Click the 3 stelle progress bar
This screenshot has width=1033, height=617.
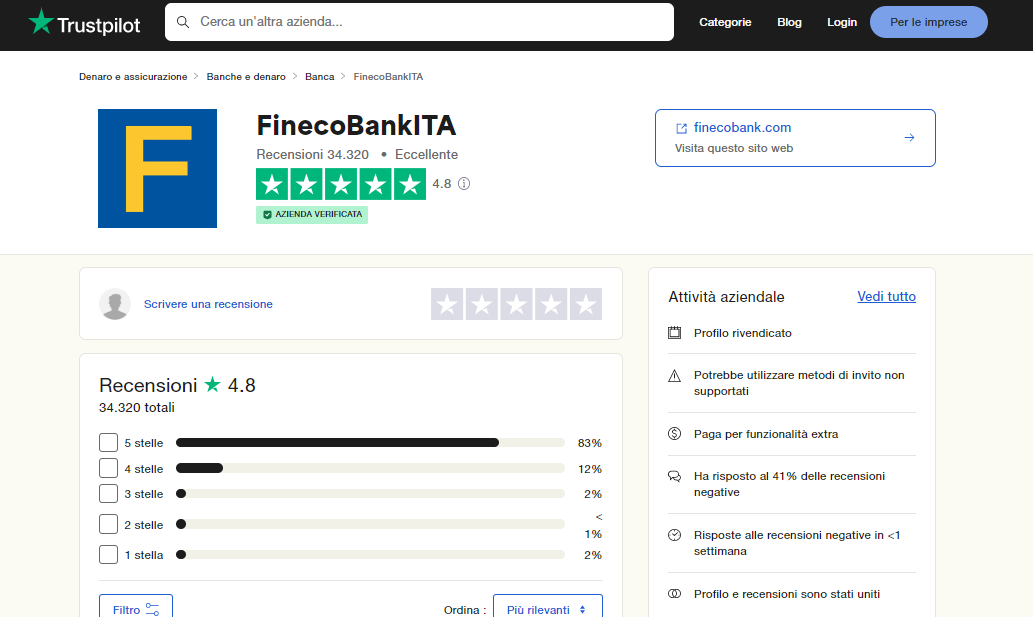pyautogui.click(x=370, y=494)
